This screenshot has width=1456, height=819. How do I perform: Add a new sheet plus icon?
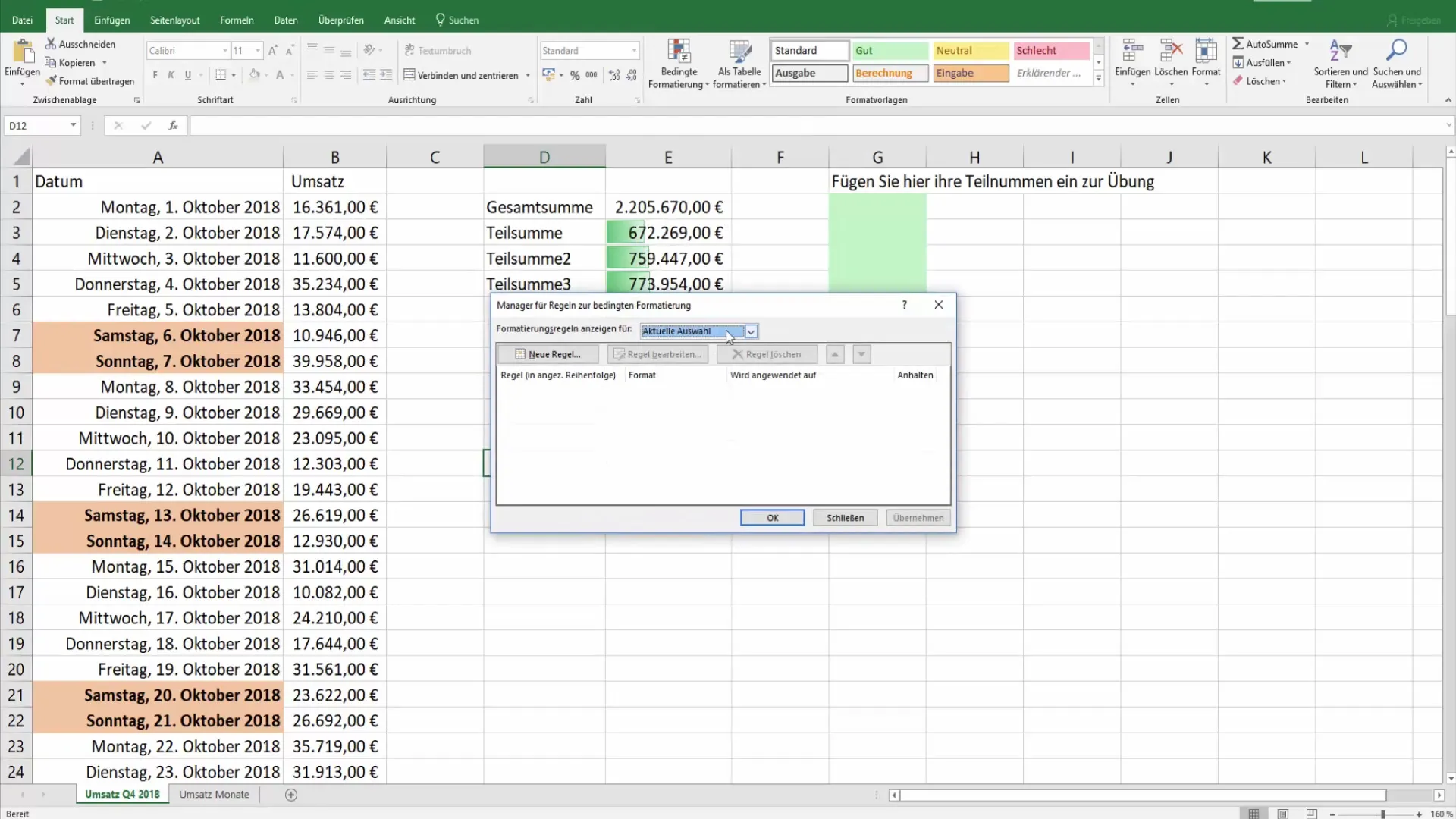[291, 795]
